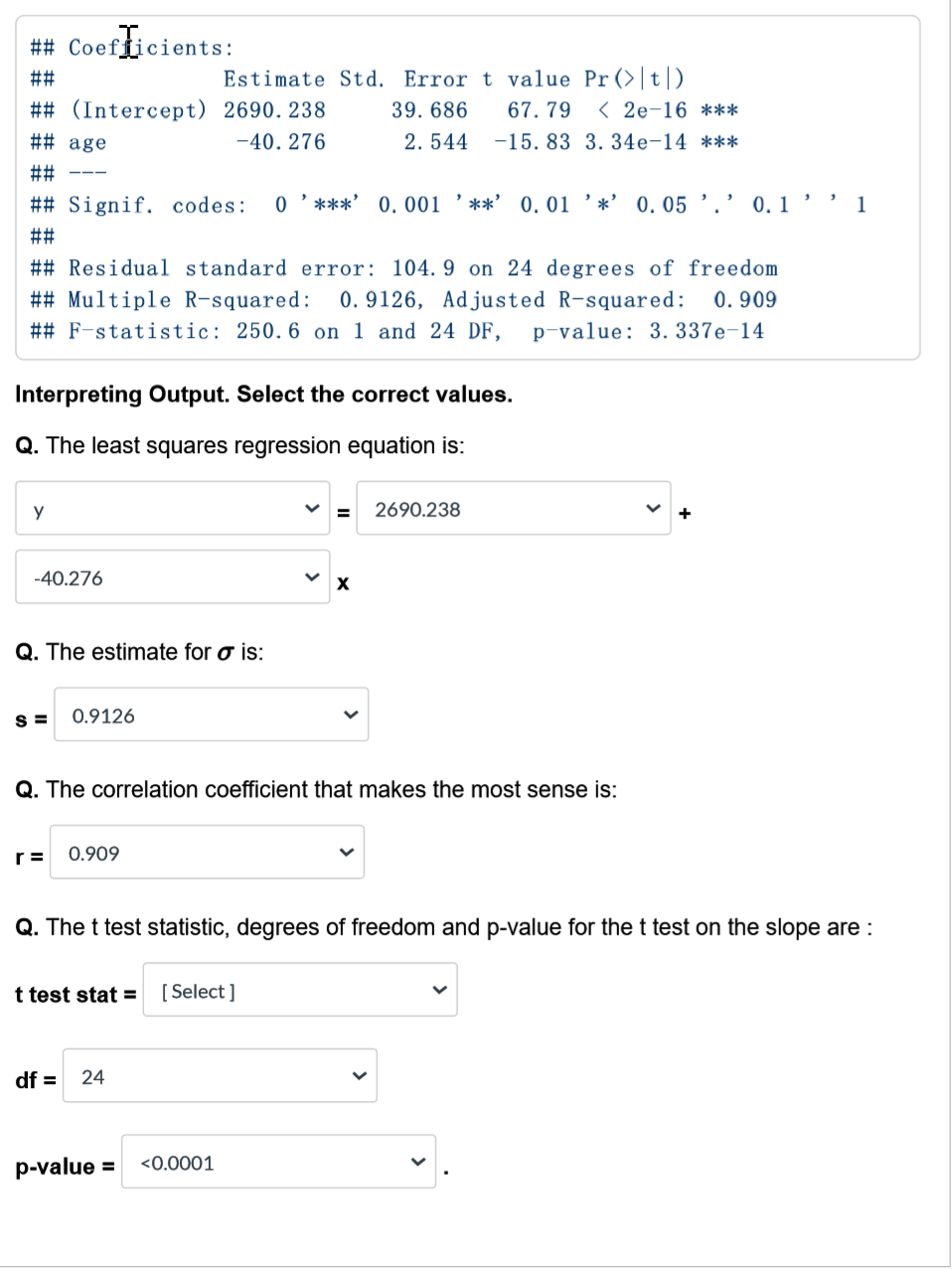The image size is (952, 1269).
Task: Open the df dropdown showing 24
Action: pyautogui.click(x=220, y=1074)
